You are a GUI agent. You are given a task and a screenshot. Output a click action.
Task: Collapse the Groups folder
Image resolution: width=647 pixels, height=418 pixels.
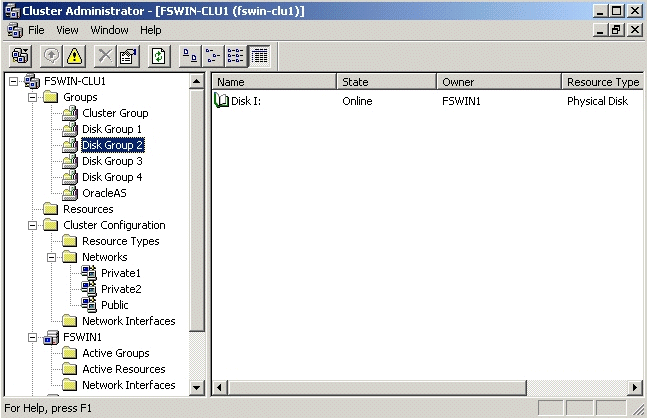[32, 97]
